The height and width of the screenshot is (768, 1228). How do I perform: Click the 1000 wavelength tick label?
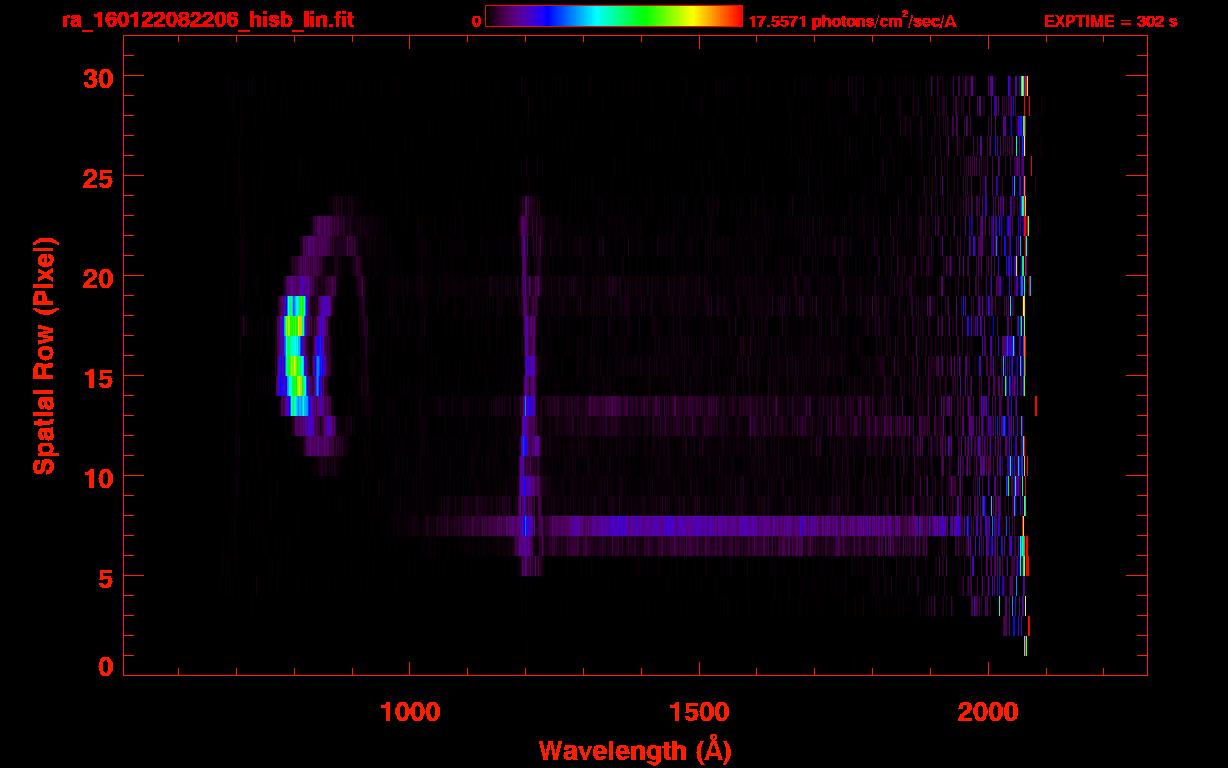coord(410,712)
